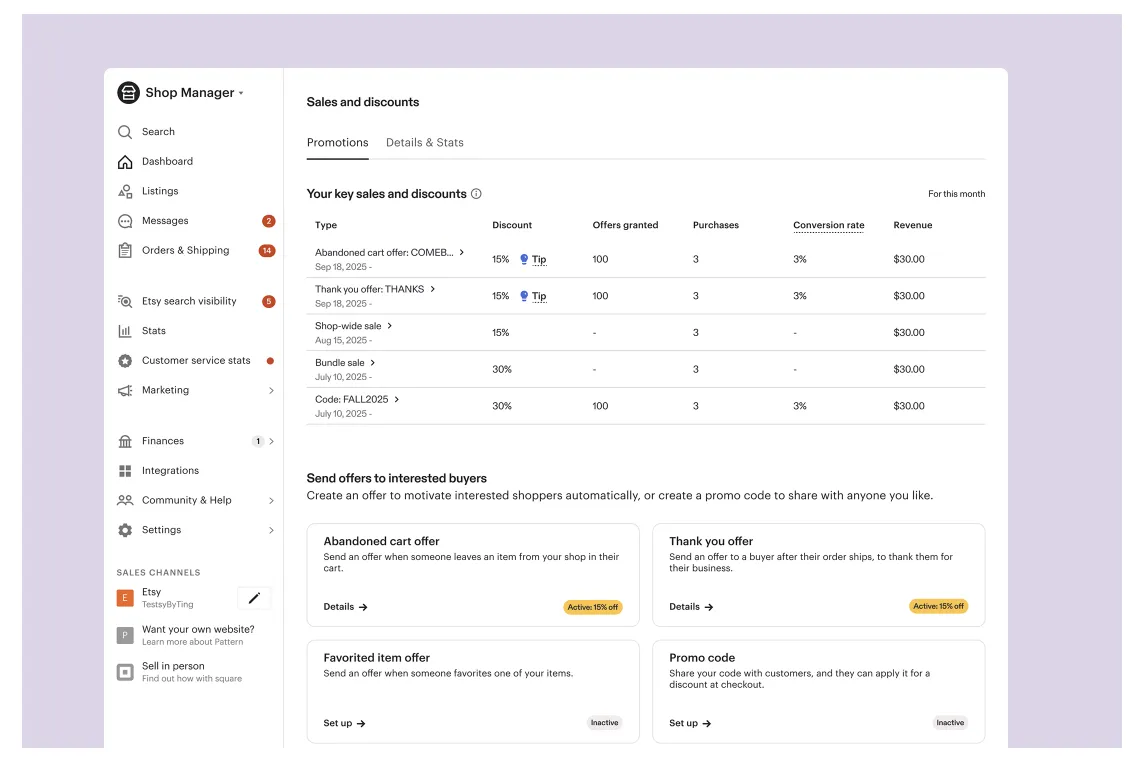
Task: Click the Conversion rate column header
Action: tap(828, 226)
